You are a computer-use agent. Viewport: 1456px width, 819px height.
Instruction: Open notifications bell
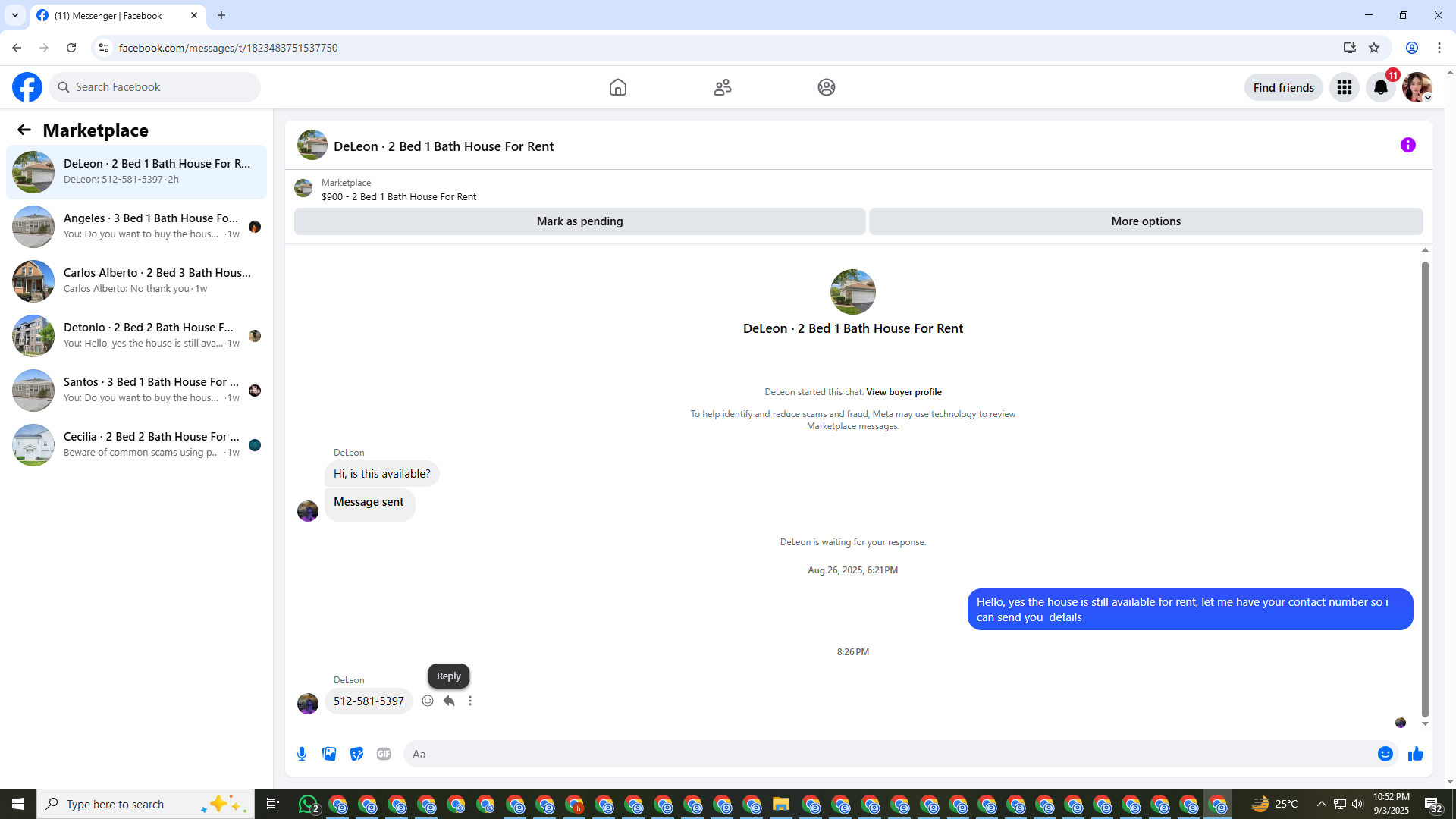tap(1381, 87)
